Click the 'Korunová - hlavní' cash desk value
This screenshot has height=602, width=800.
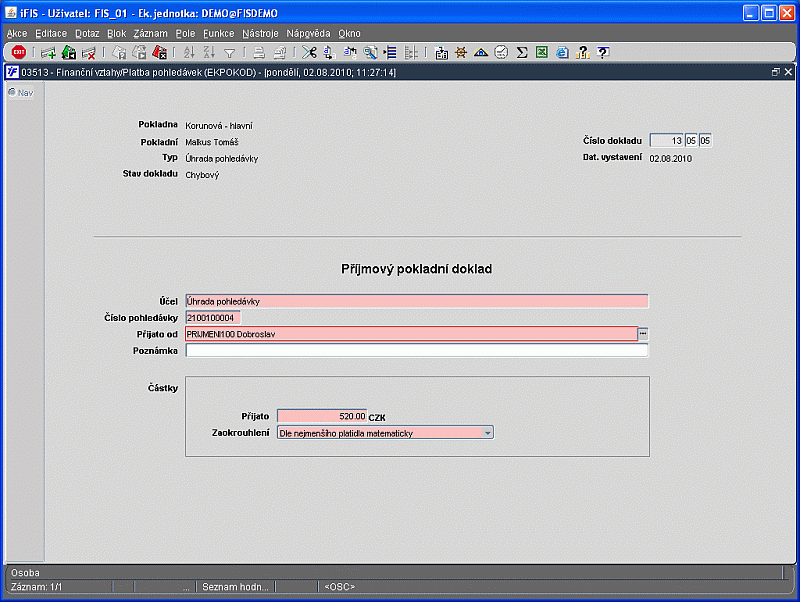[219, 126]
